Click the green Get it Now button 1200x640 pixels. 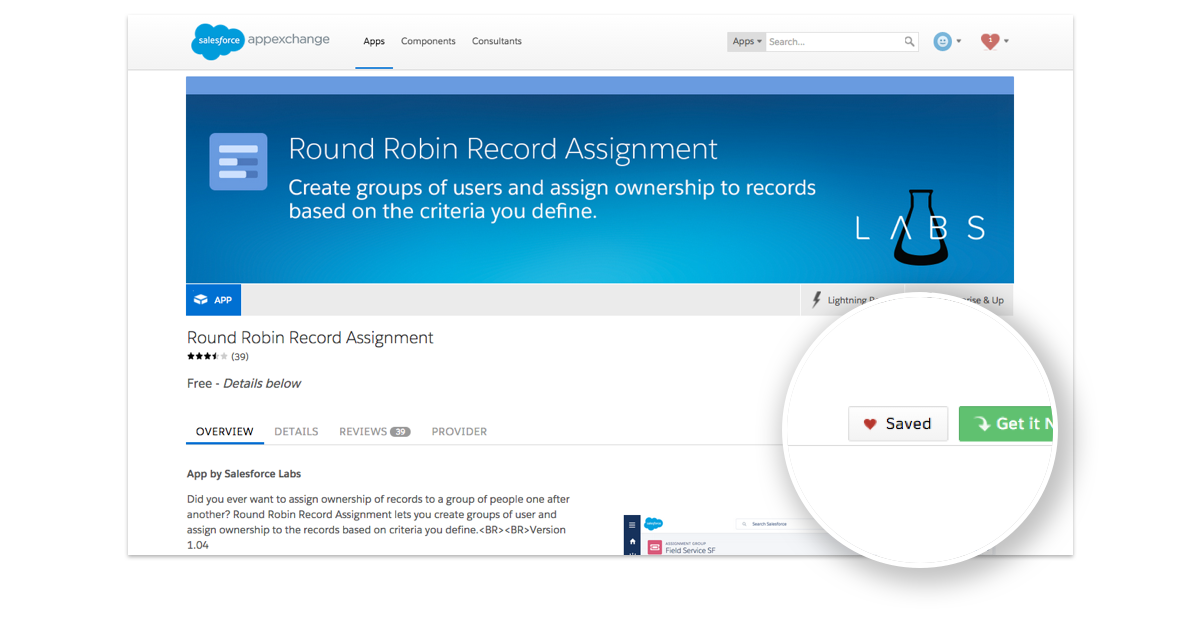point(1007,424)
